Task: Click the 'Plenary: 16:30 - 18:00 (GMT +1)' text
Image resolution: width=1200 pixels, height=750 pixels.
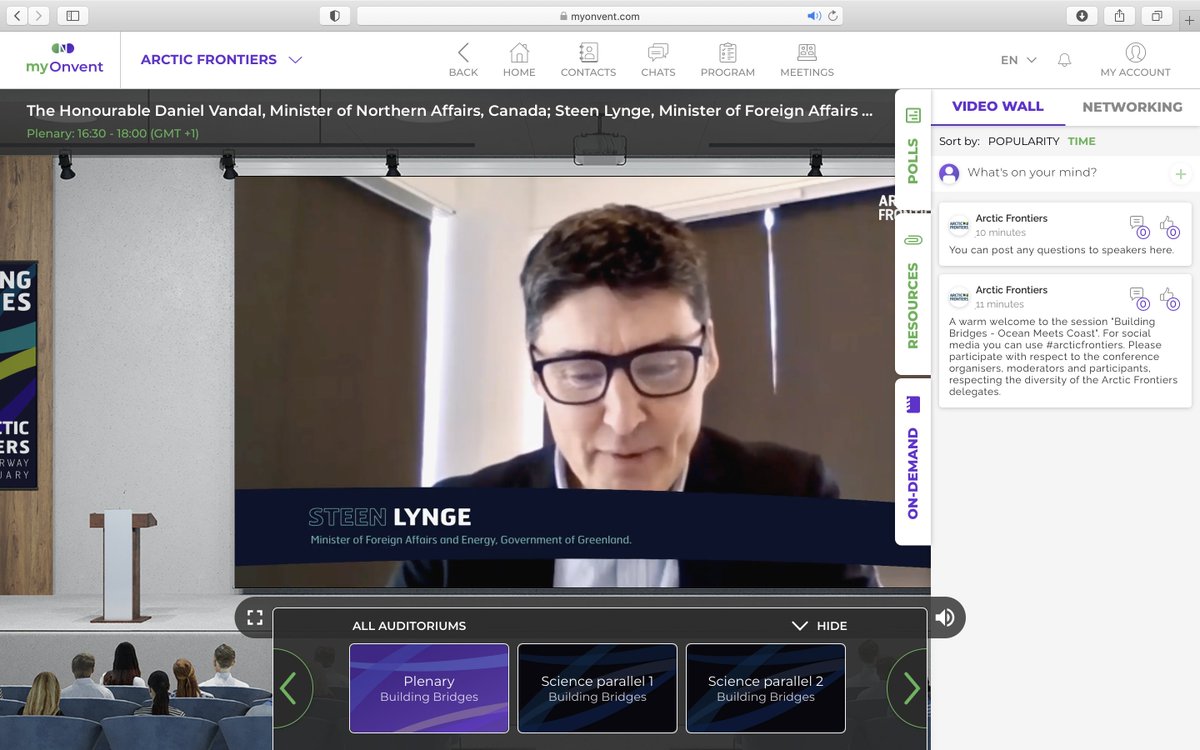Action: pyautogui.click(x=113, y=133)
